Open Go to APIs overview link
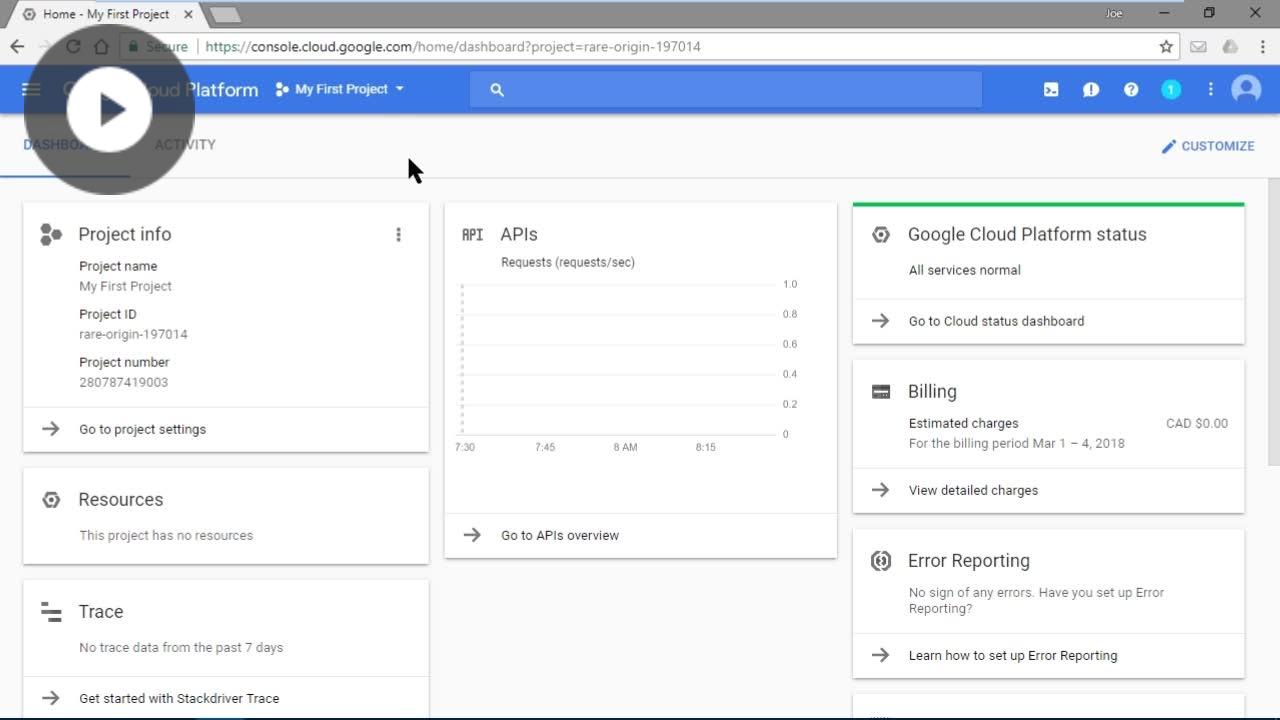 click(x=560, y=535)
